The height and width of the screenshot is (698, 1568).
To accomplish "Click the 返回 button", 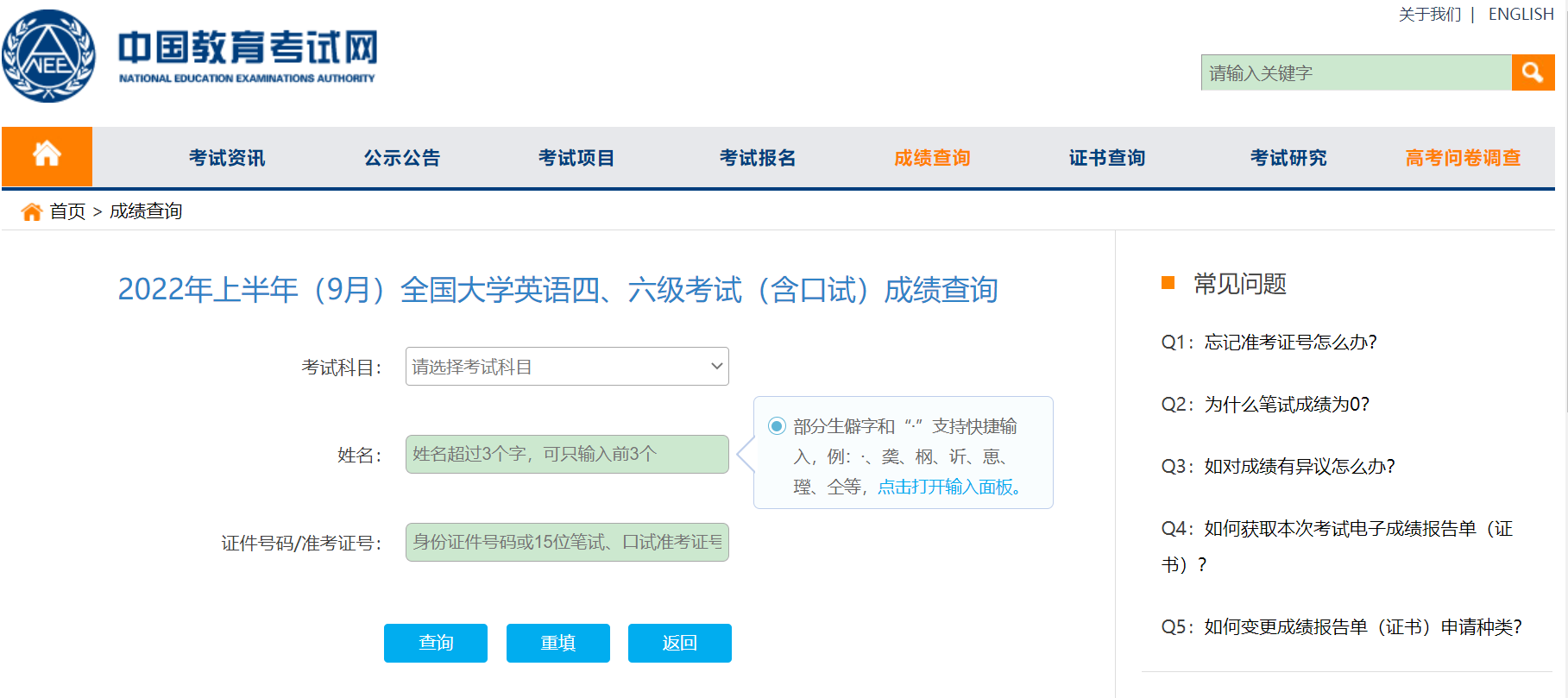I will pos(679,643).
